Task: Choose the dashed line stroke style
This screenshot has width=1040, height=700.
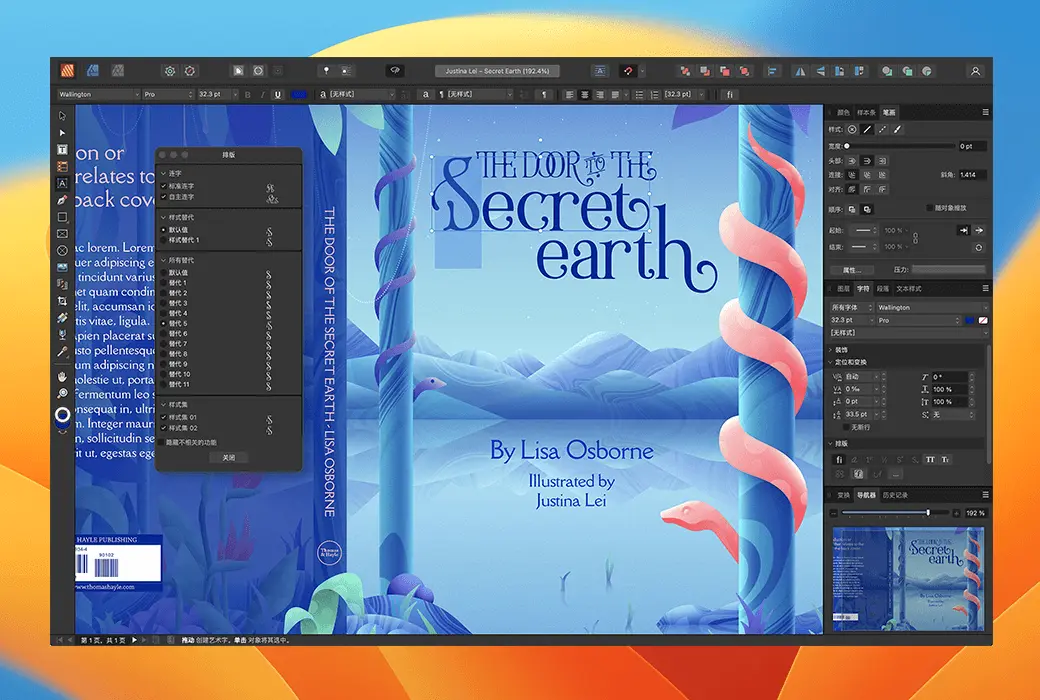Action: tap(882, 129)
